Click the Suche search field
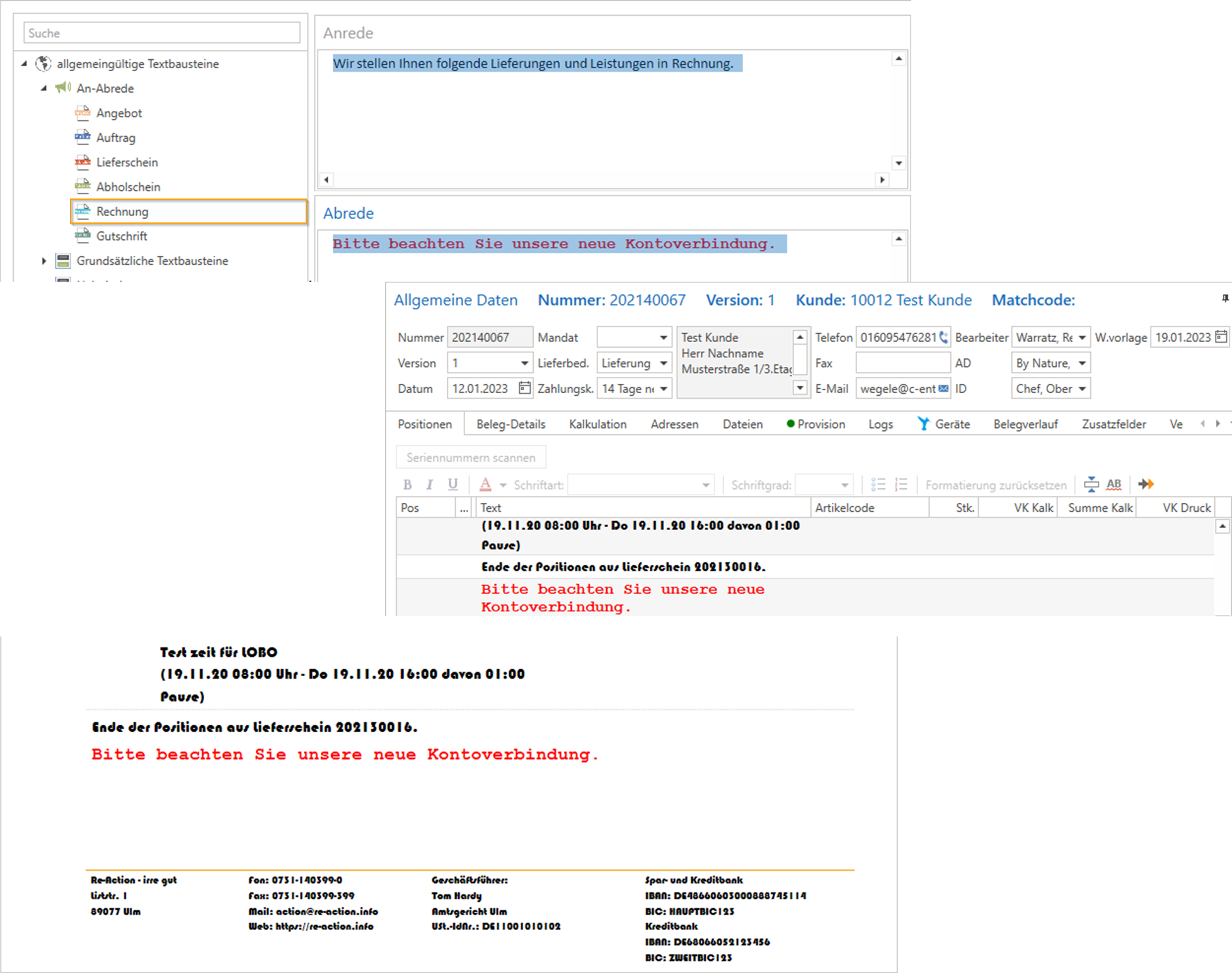This screenshot has height=973, width=1232. [x=162, y=33]
